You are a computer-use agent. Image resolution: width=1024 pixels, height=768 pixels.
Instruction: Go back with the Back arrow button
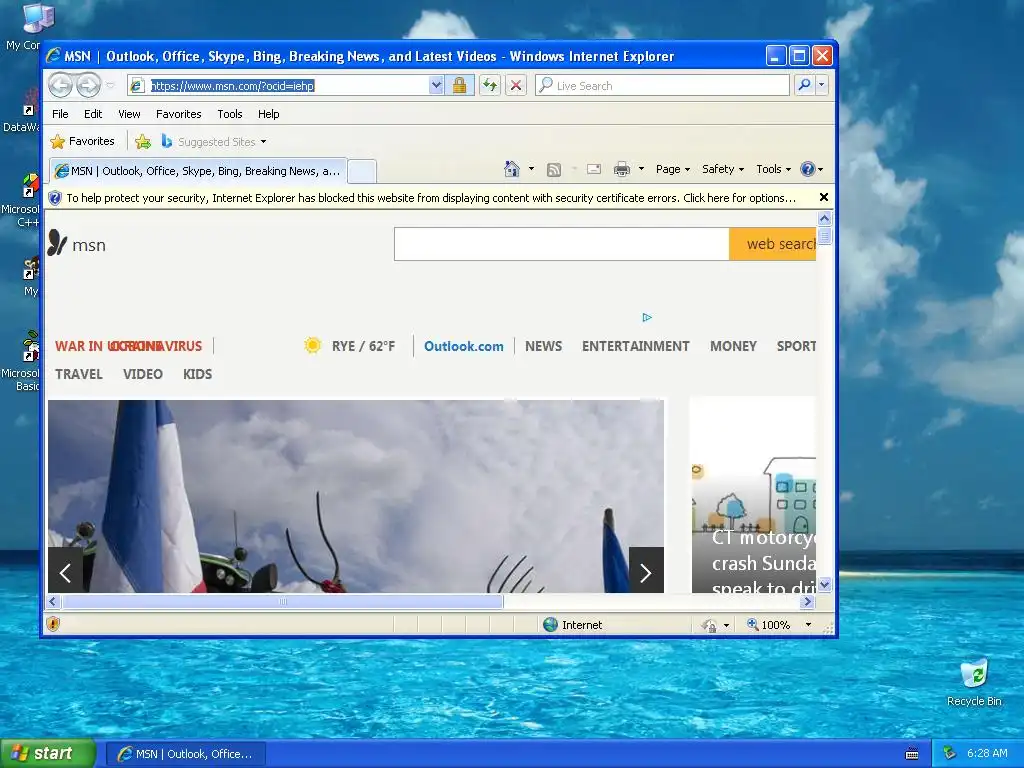click(x=60, y=85)
